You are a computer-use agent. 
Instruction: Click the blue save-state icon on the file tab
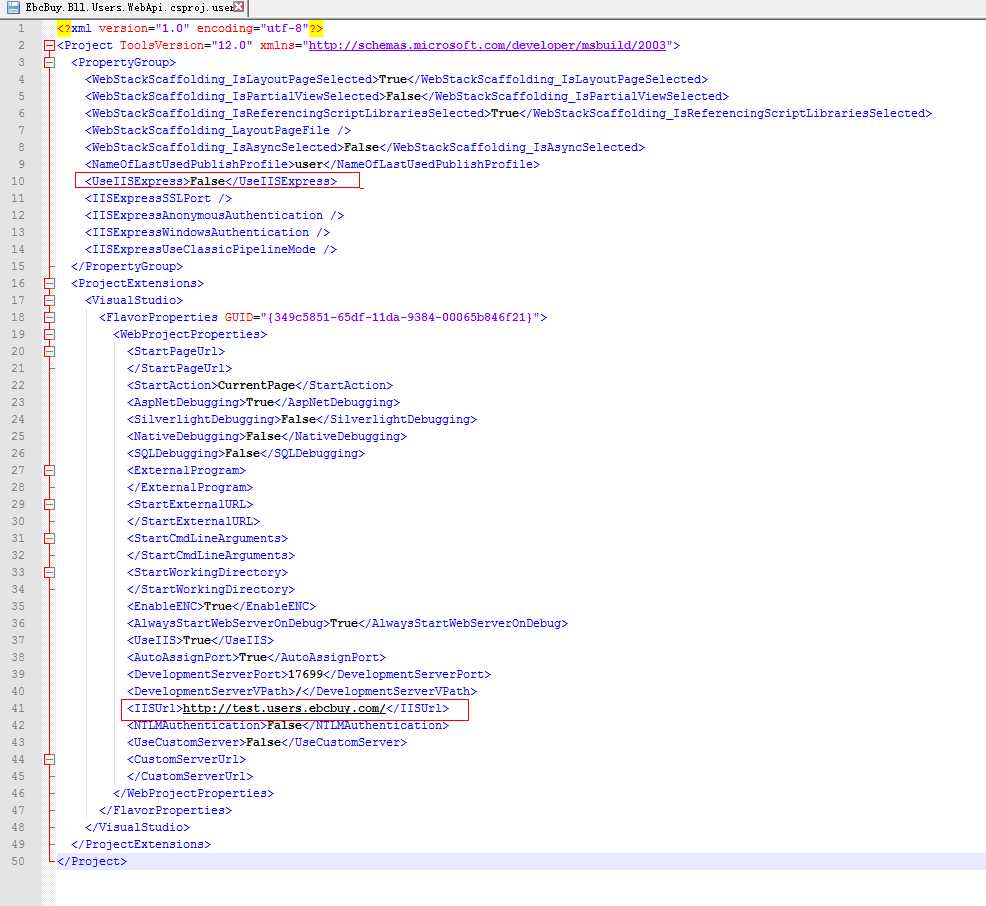(12, 8)
